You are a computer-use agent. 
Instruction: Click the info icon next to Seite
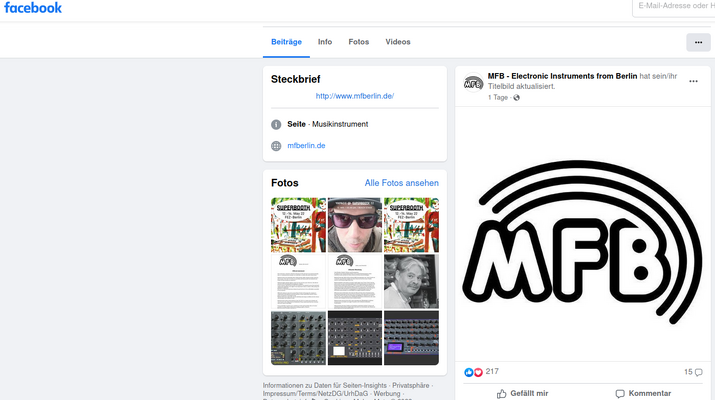(x=276, y=125)
